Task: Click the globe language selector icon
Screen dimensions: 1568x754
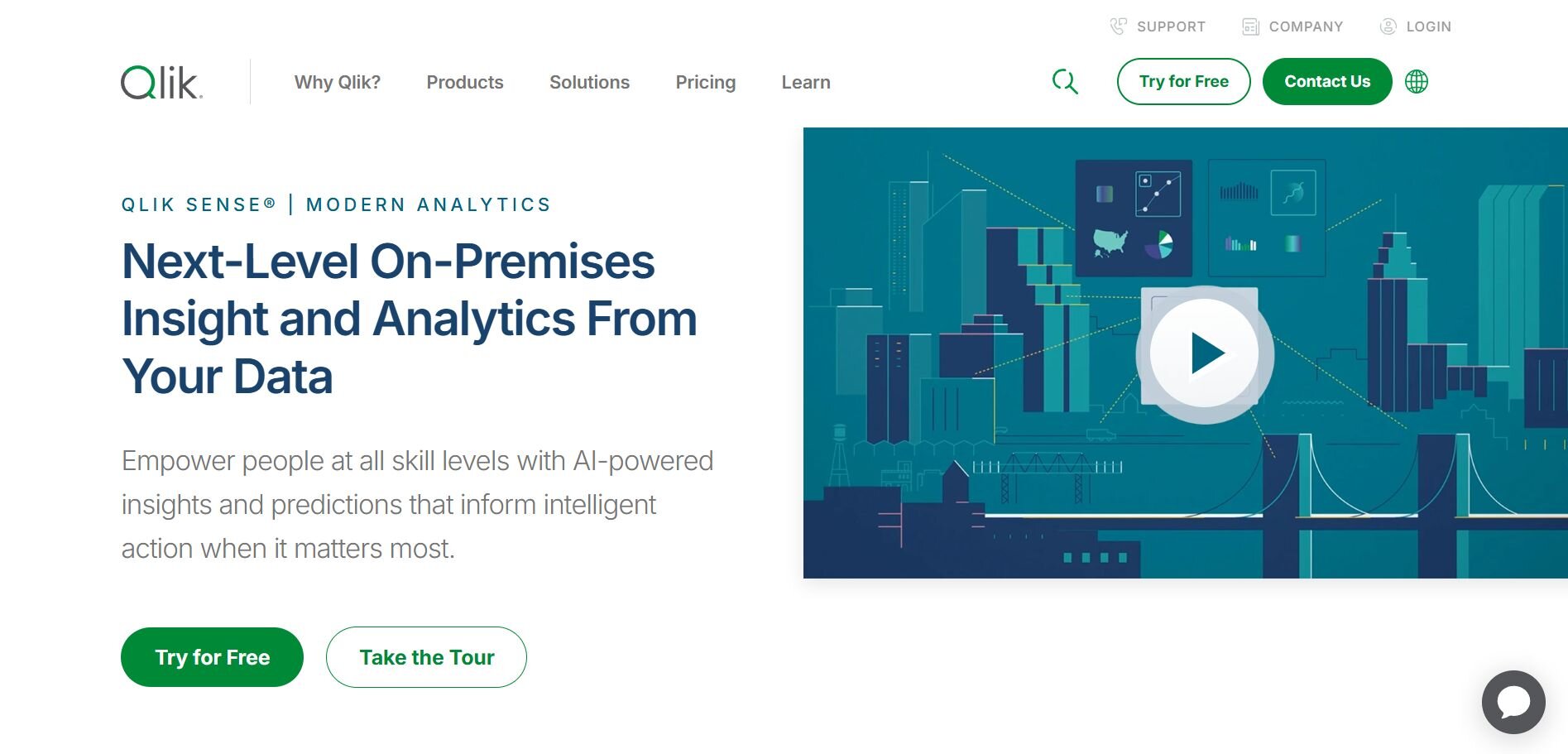Action: 1417,82
